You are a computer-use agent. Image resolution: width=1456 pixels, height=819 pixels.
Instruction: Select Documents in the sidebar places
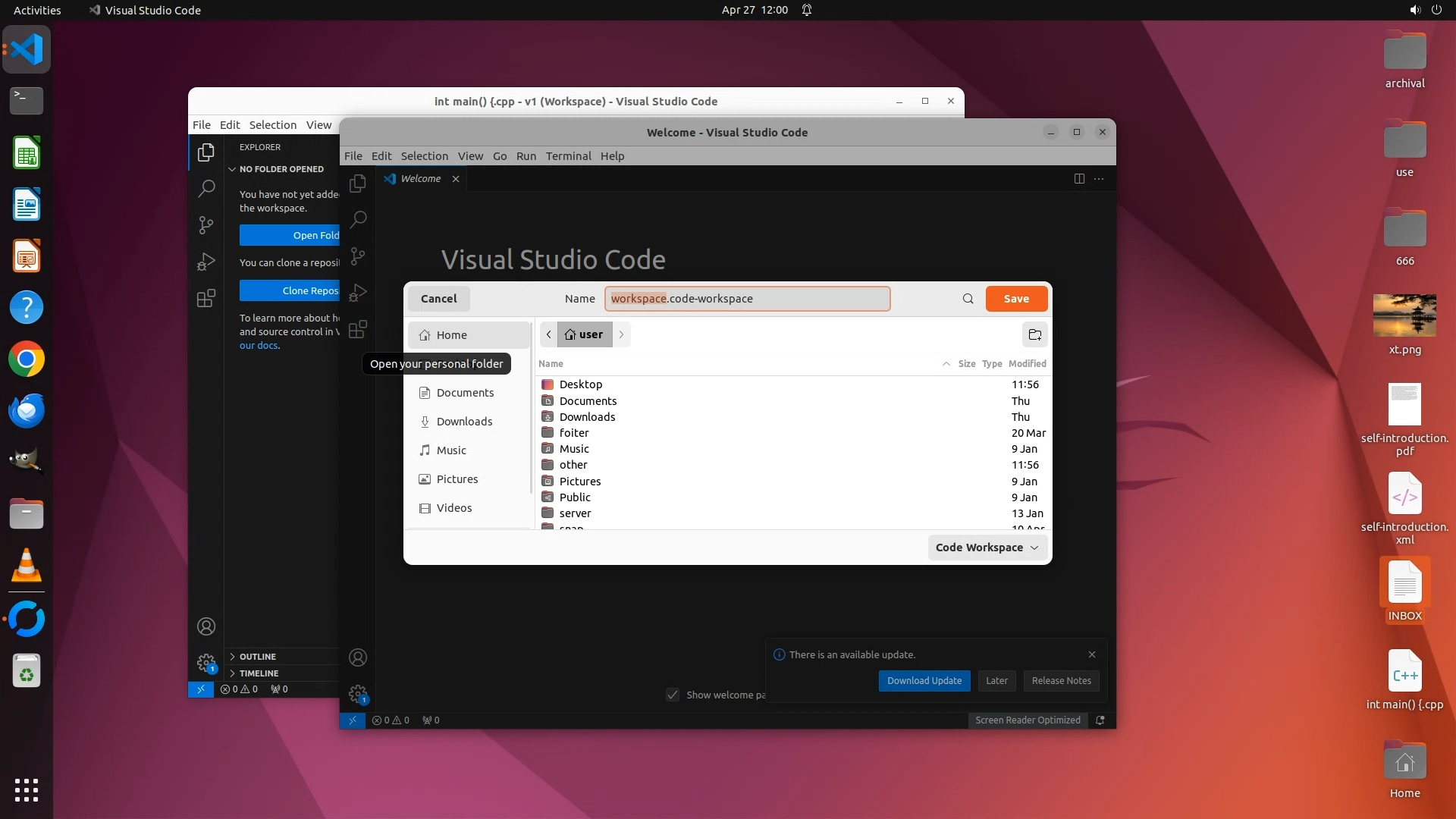click(x=464, y=393)
